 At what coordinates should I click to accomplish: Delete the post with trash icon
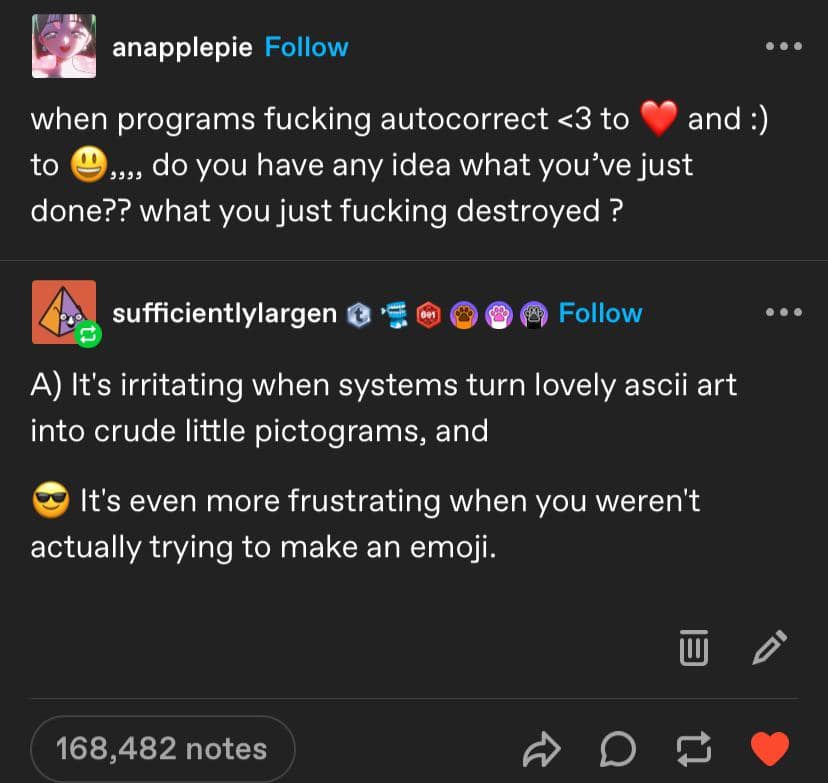pyautogui.click(x=693, y=648)
